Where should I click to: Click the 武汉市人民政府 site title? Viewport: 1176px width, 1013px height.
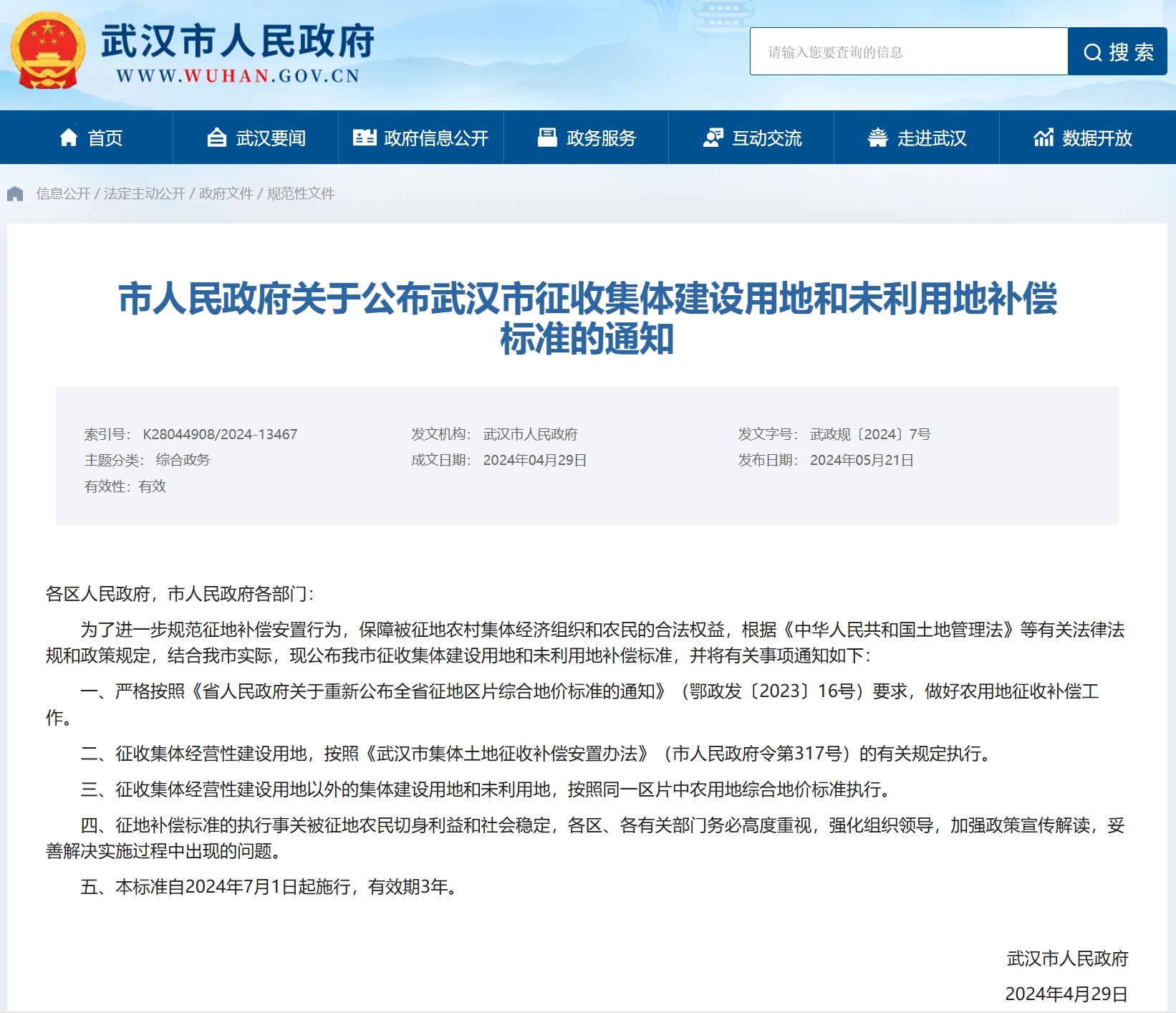click(238, 41)
